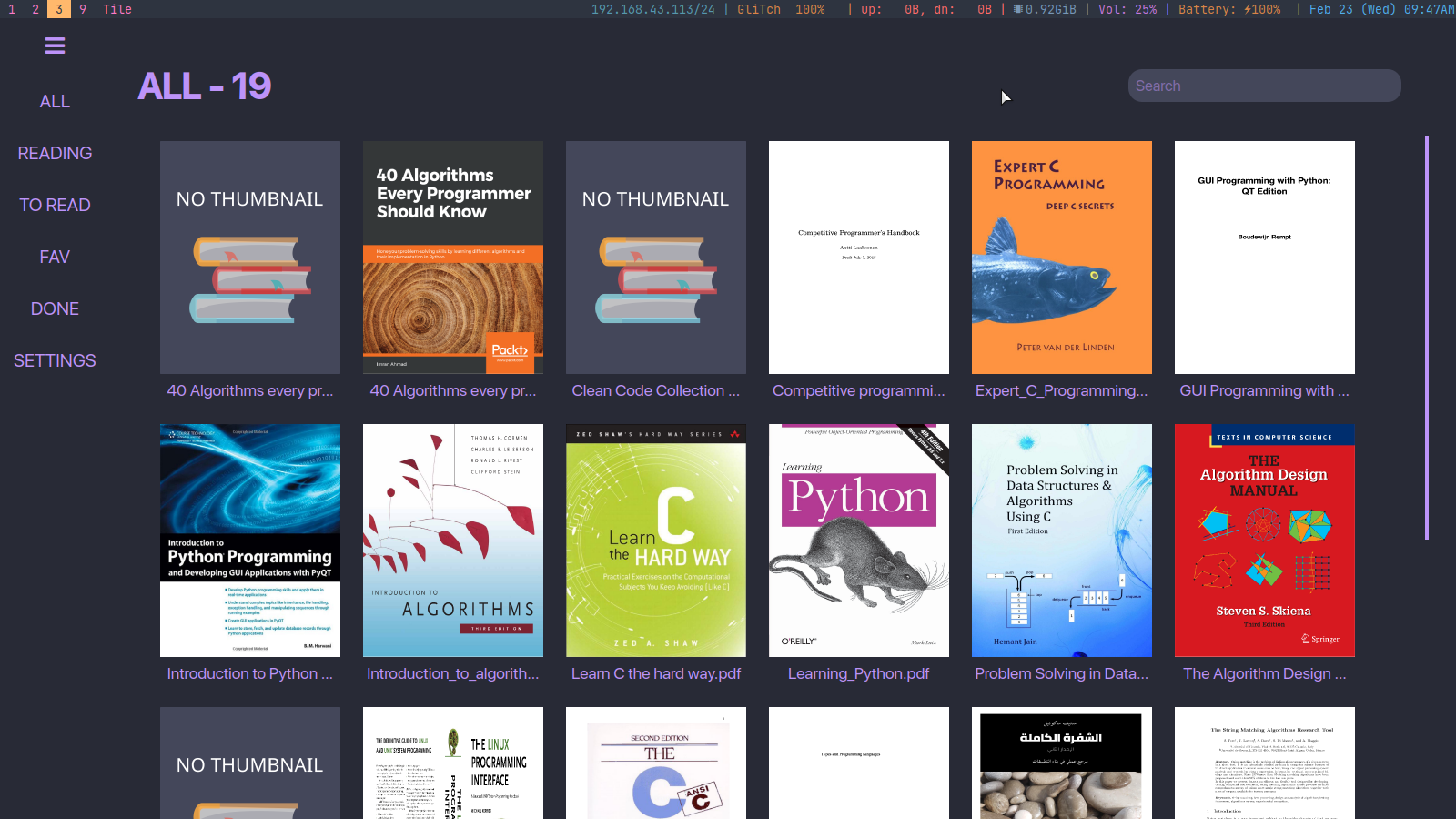Open the String Matching Algorithms paper thumbnail

pyautogui.click(x=1265, y=763)
